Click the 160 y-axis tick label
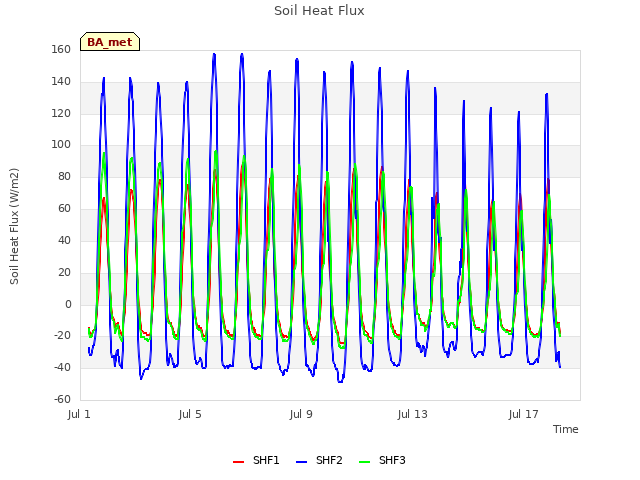The height and width of the screenshot is (480, 640). [61, 50]
